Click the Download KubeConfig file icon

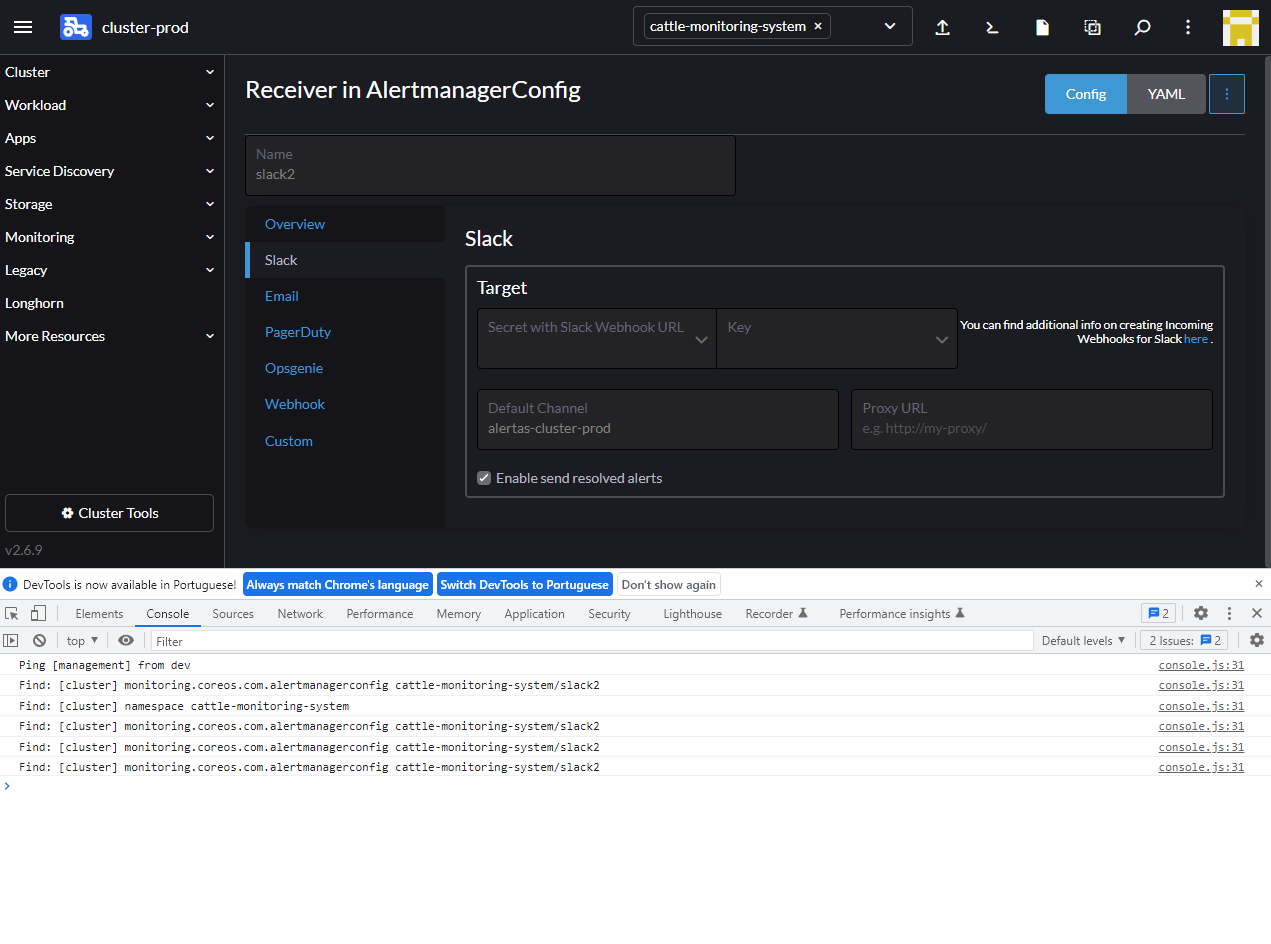[x=1041, y=27]
